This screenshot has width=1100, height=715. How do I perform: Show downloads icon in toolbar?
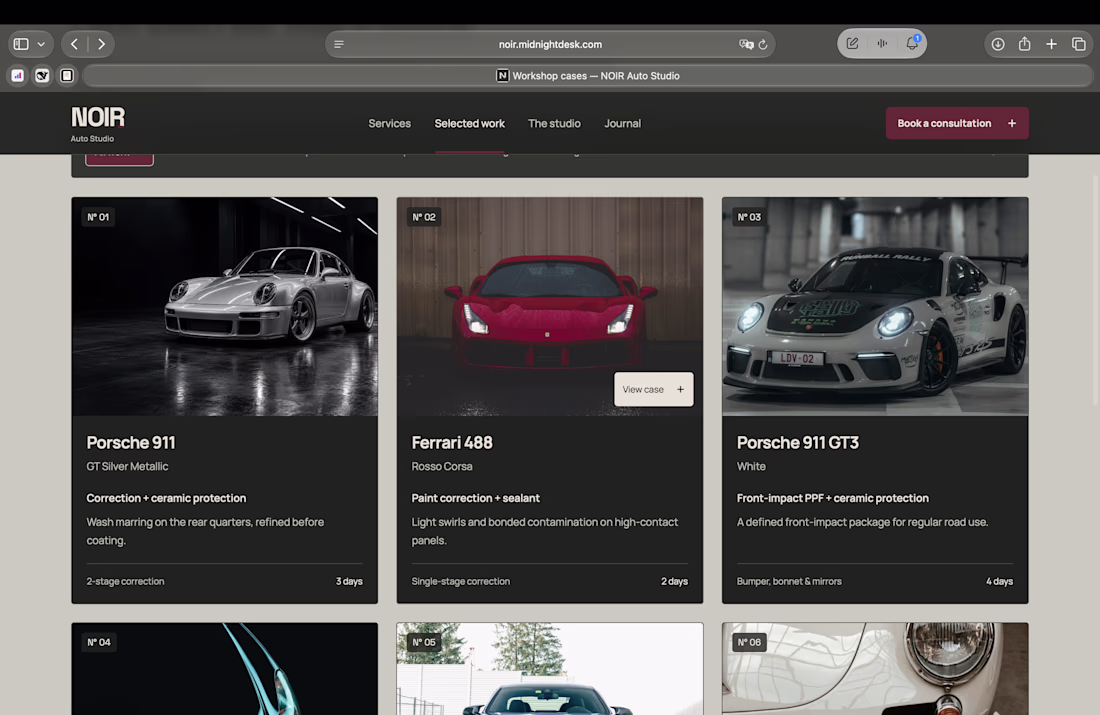pyautogui.click(x=998, y=44)
